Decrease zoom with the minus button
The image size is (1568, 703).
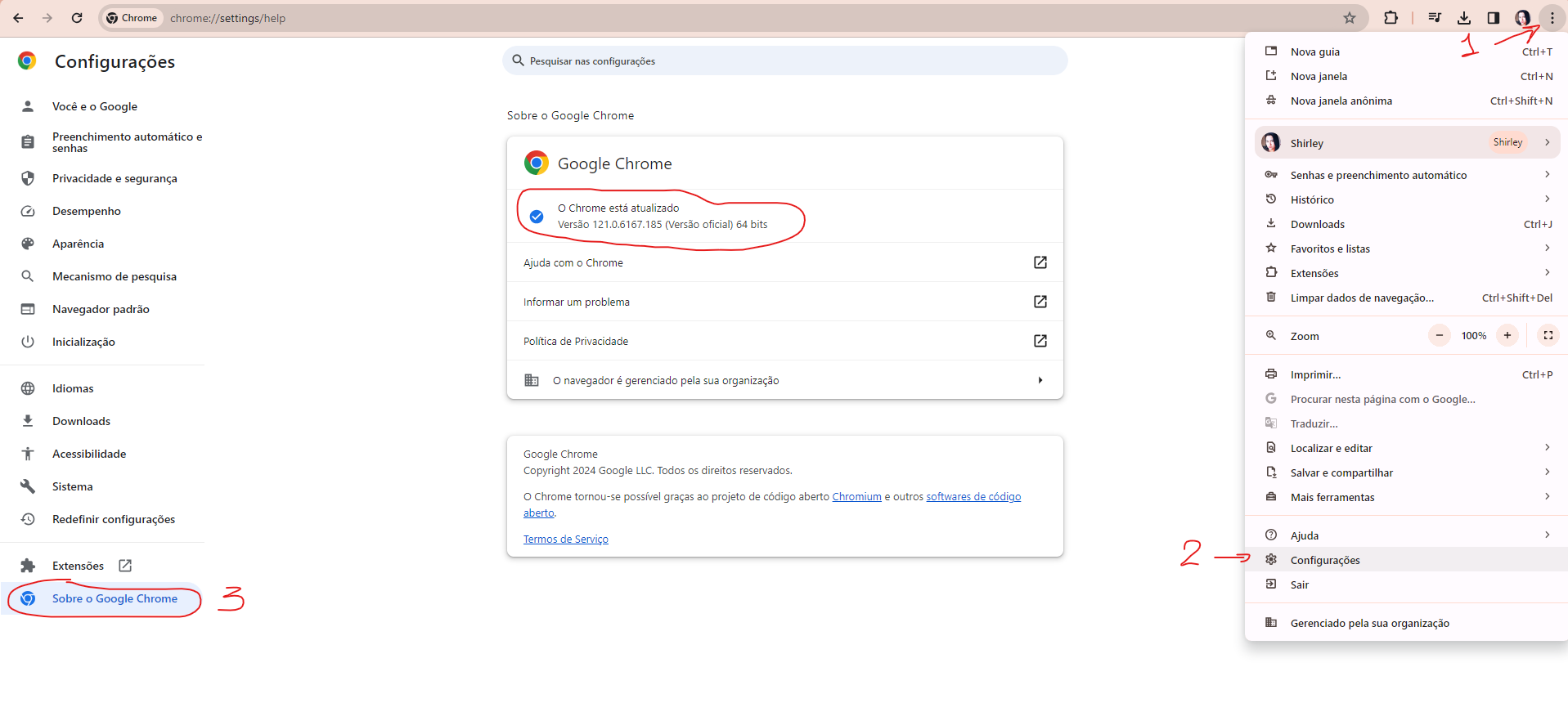pyautogui.click(x=1440, y=335)
